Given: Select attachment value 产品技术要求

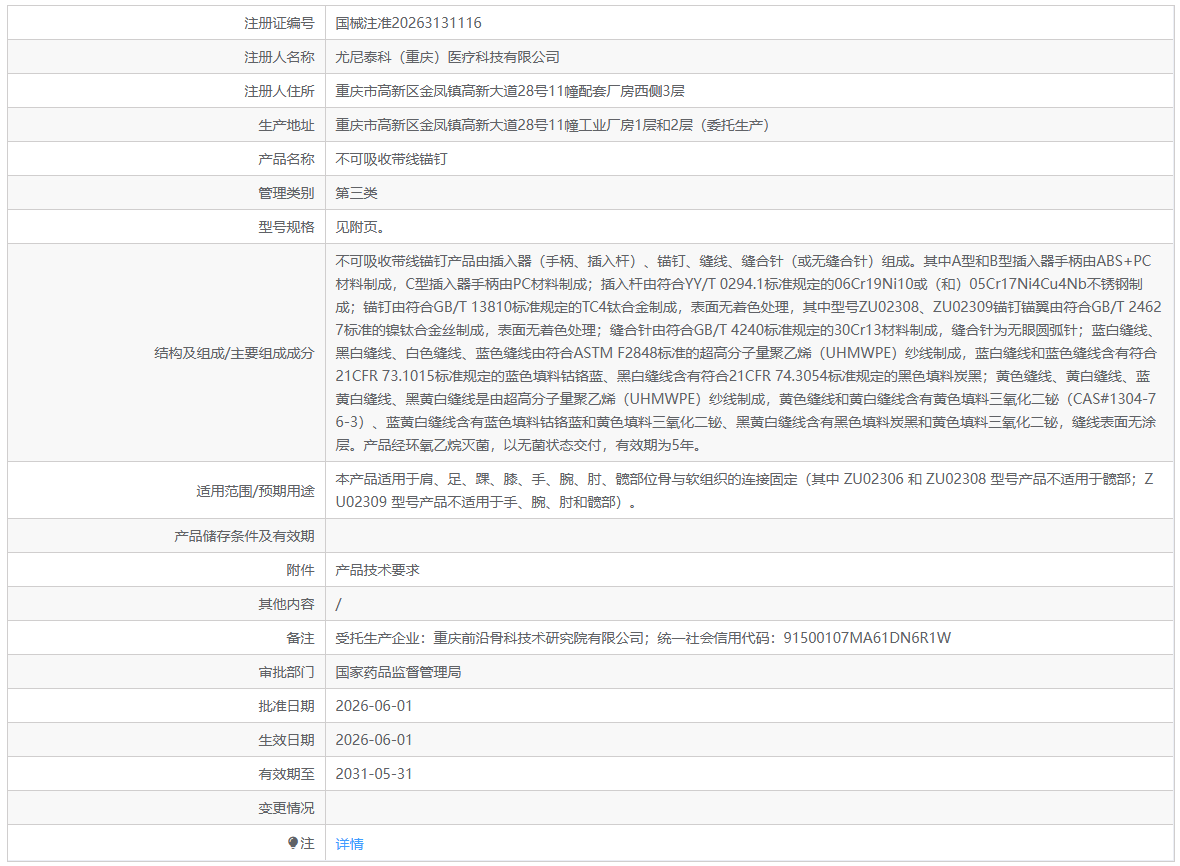Looking at the screenshot, I should (x=377, y=570).
